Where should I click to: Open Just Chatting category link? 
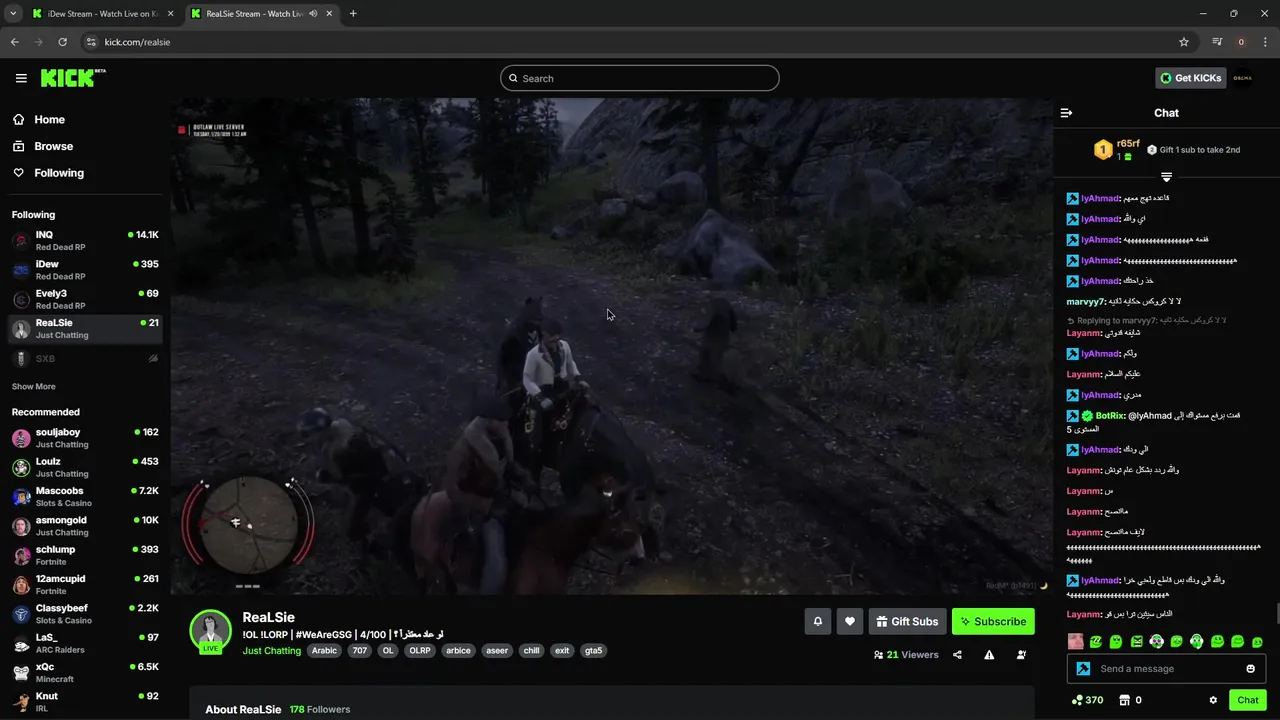[271, 651]
